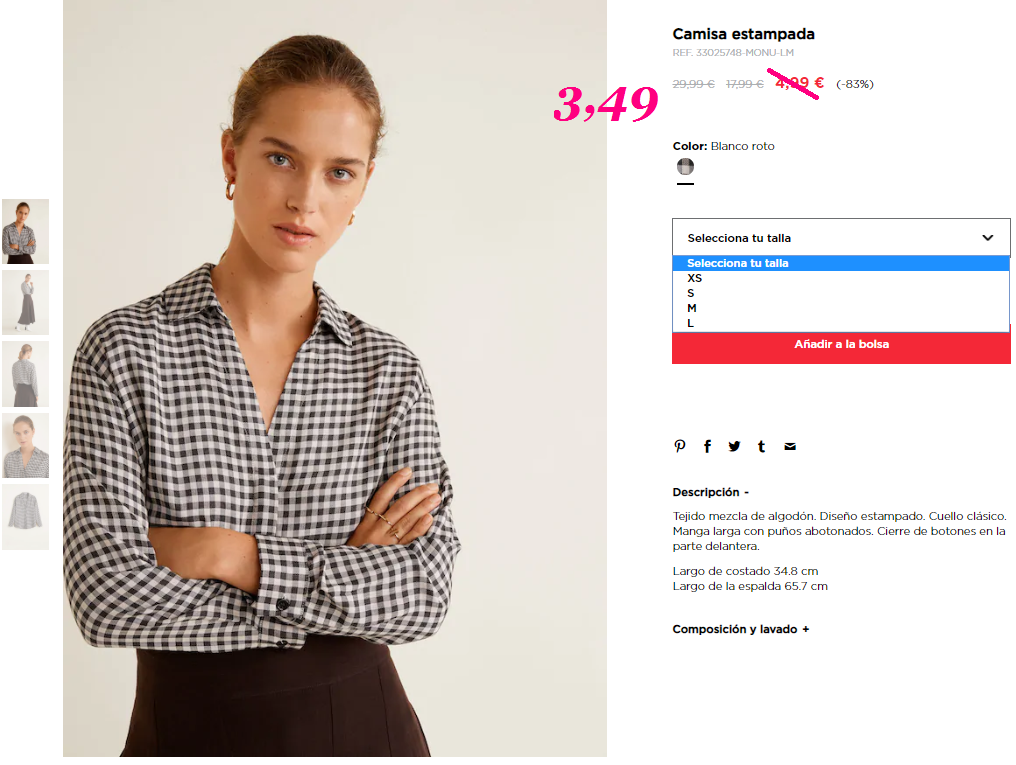Select the Blanco roto color swatch

pos(685,166)
